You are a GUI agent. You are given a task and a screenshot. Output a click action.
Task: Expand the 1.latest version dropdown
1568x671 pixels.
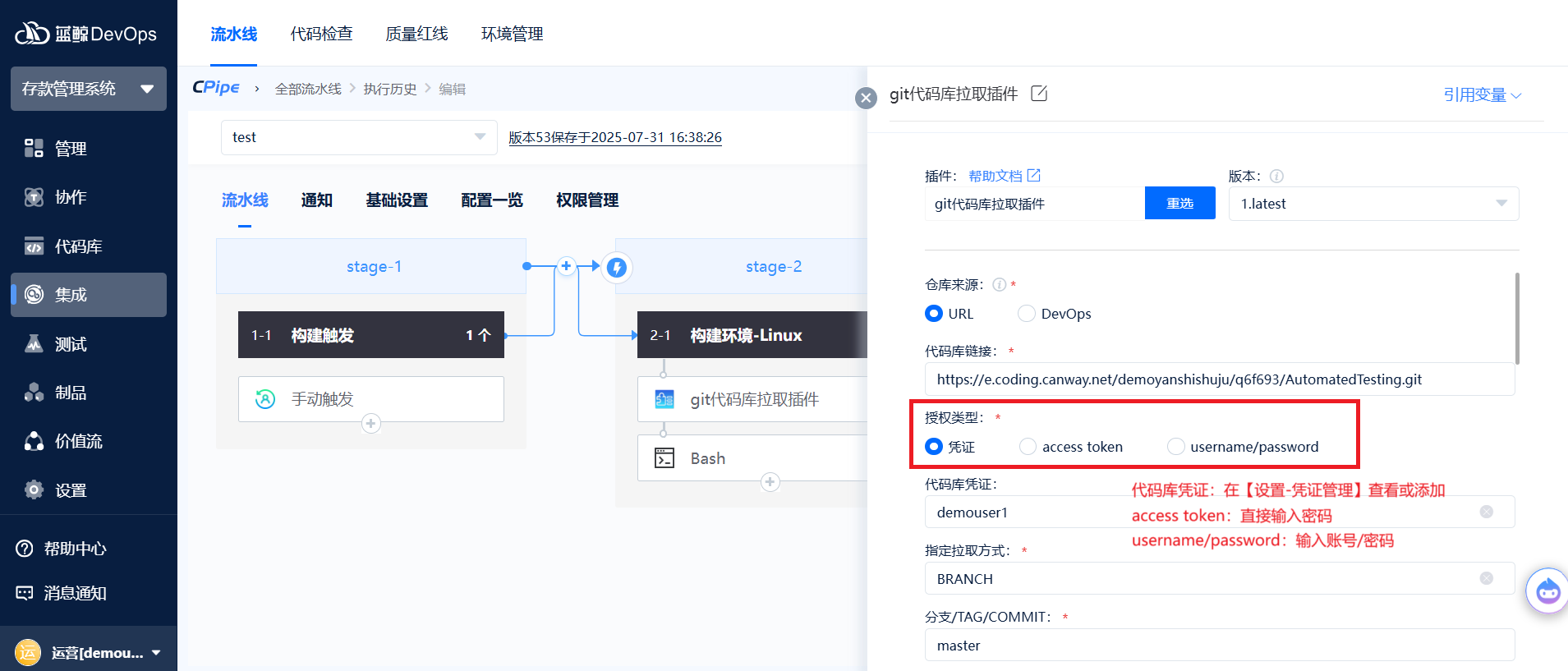tap(1373, 204)
